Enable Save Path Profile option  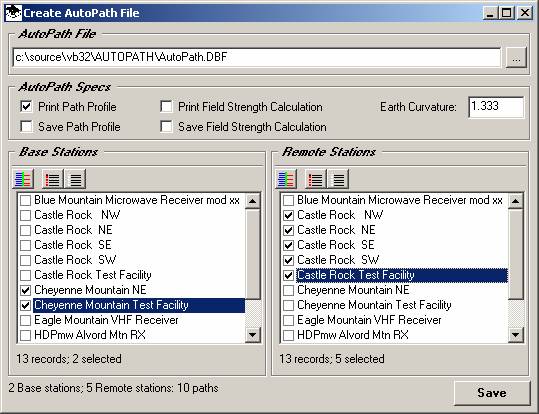coord(26,127)
